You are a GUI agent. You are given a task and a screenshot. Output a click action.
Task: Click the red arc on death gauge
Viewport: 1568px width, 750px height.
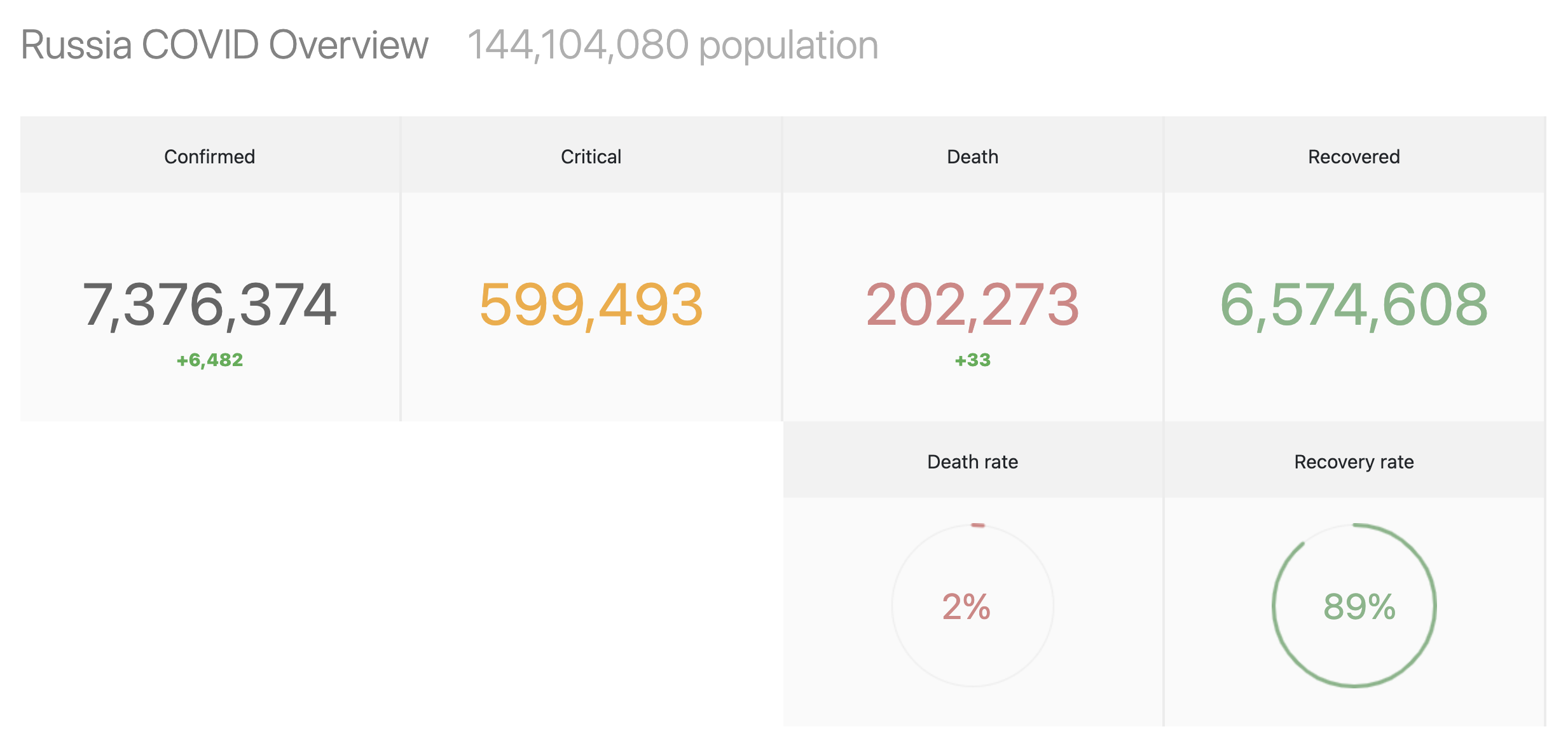(x=978, y=525)
